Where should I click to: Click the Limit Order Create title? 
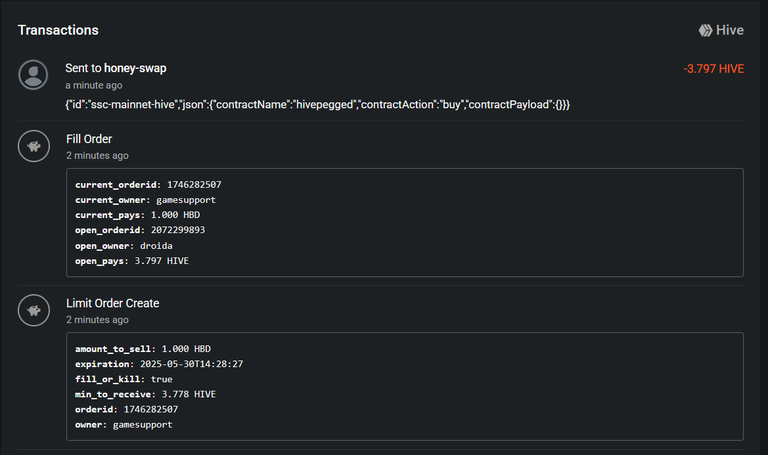[113, 303]
